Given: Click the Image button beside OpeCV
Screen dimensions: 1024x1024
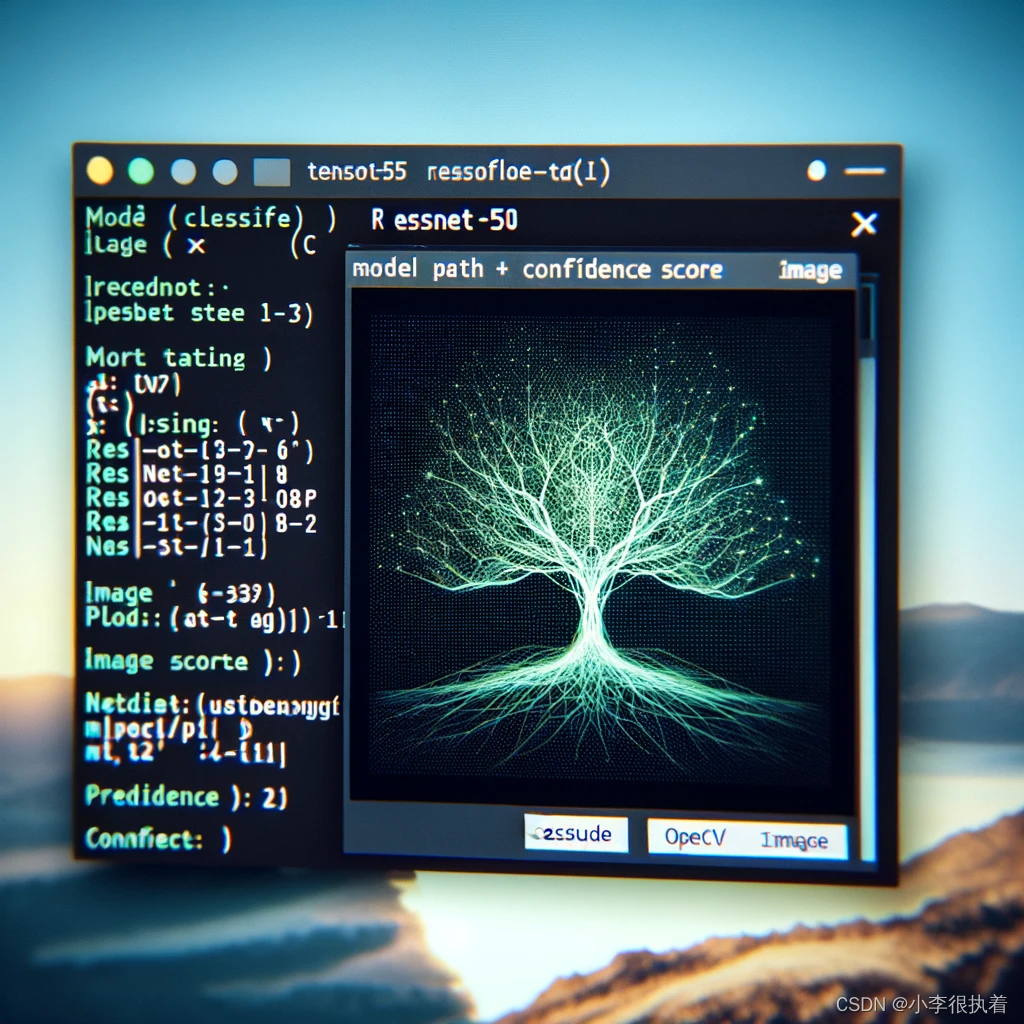Looking at the screenshot, I should click(795, 840).
